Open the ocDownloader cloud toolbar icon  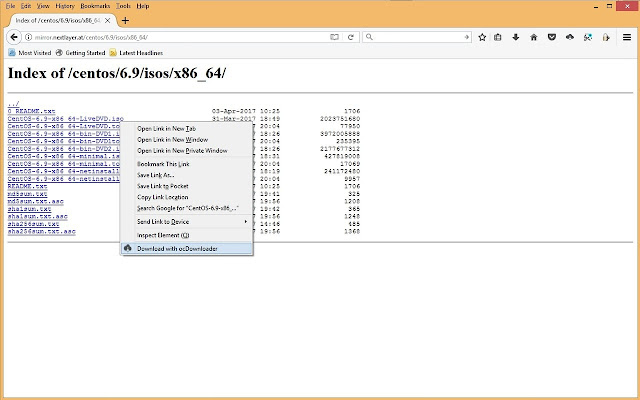click(570, 37)
